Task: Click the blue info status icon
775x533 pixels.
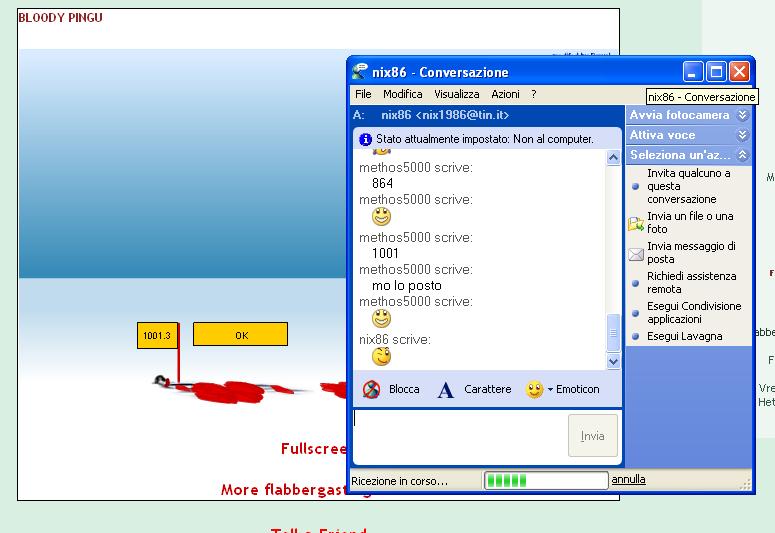Action: (x=365, y=139)
